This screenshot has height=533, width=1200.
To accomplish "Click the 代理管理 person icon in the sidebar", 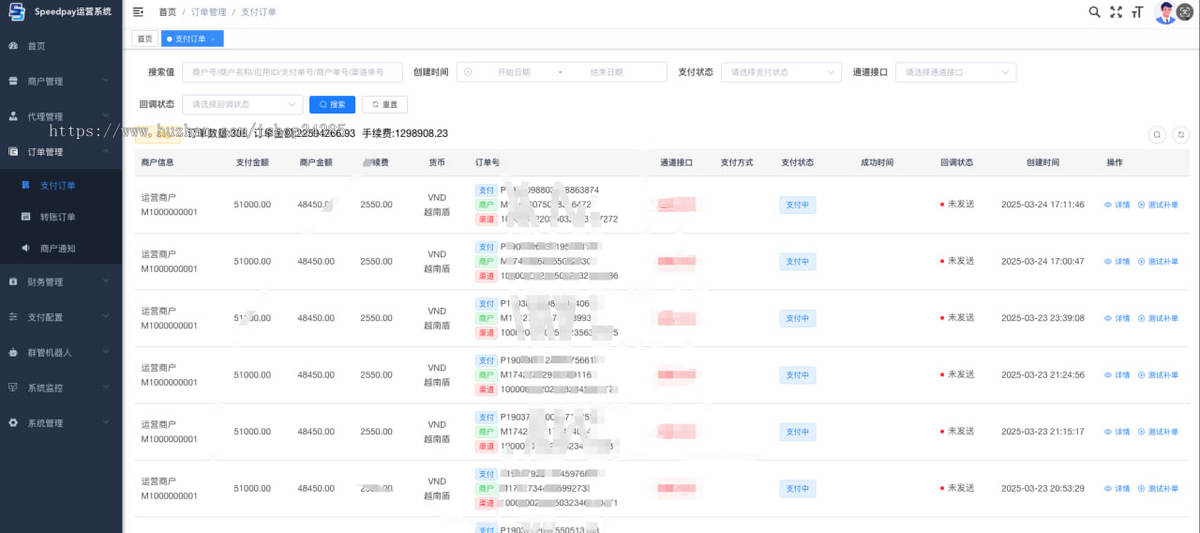I will [13, 116].
